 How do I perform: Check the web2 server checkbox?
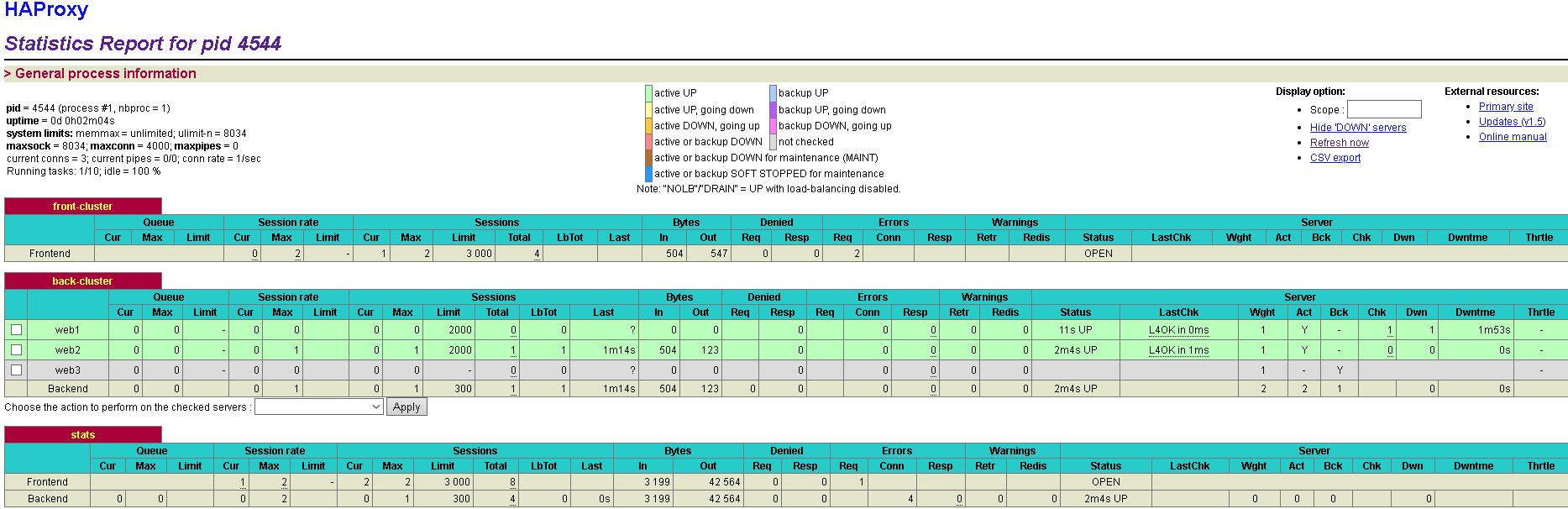16,350
